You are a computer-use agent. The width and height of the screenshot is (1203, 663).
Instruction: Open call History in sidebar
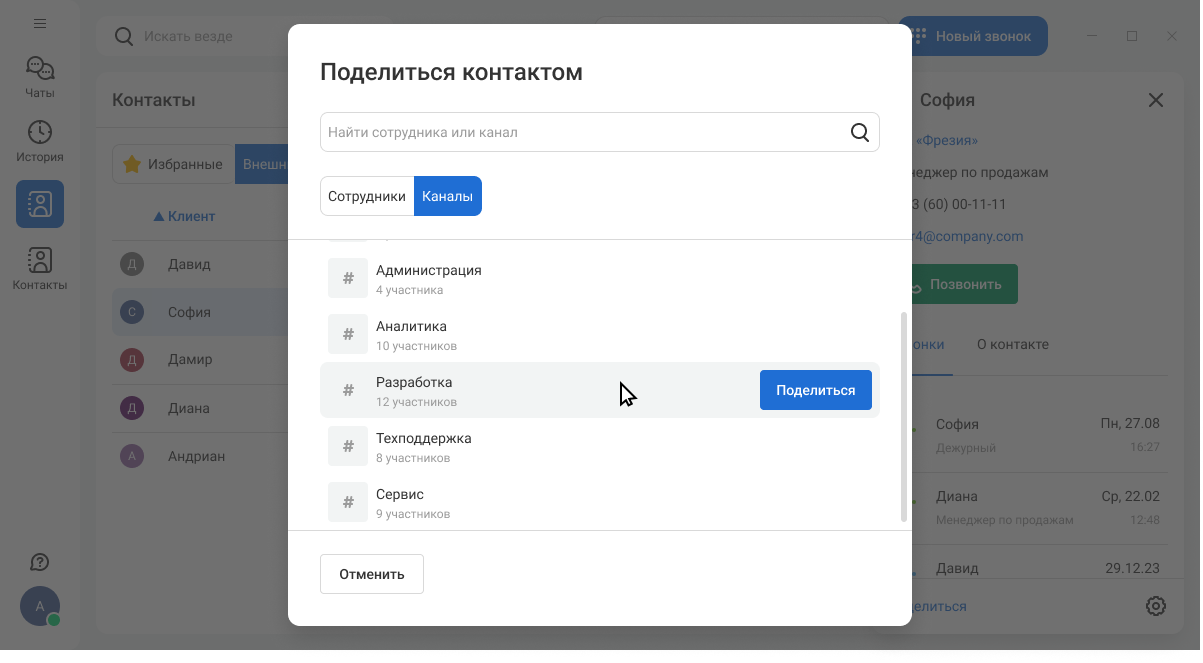point(40,141)
